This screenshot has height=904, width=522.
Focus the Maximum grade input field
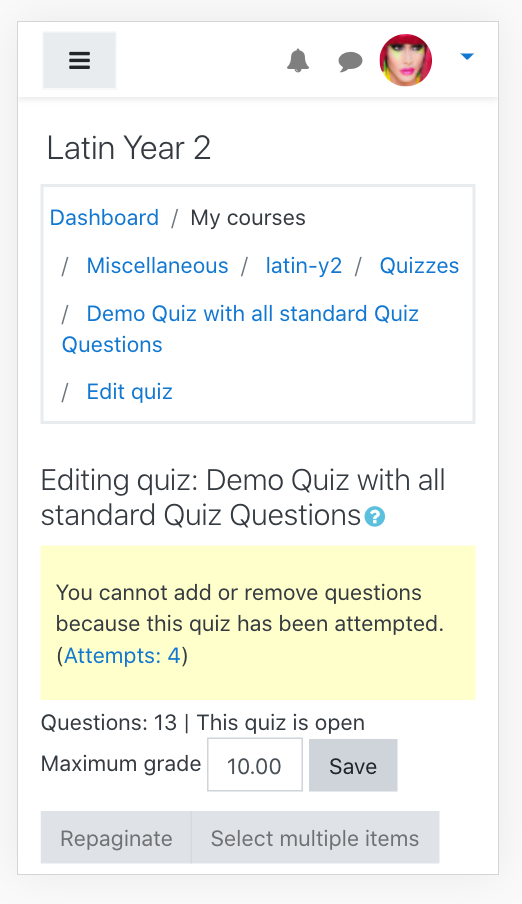point(255,765)
